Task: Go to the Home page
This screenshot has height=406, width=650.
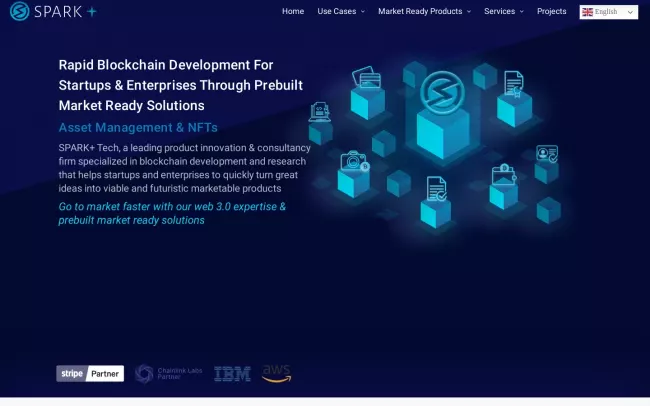Action: point(293,12)
